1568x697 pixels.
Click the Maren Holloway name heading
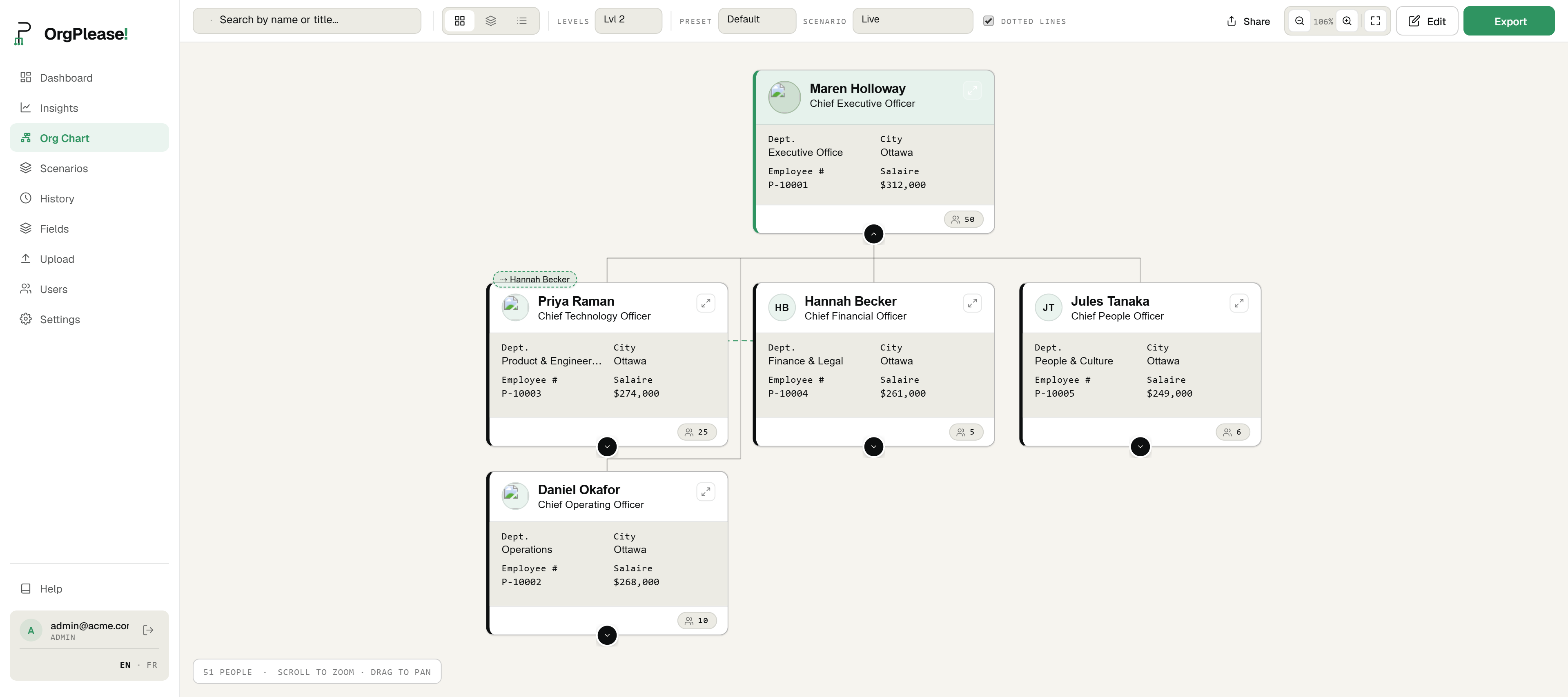857,89
